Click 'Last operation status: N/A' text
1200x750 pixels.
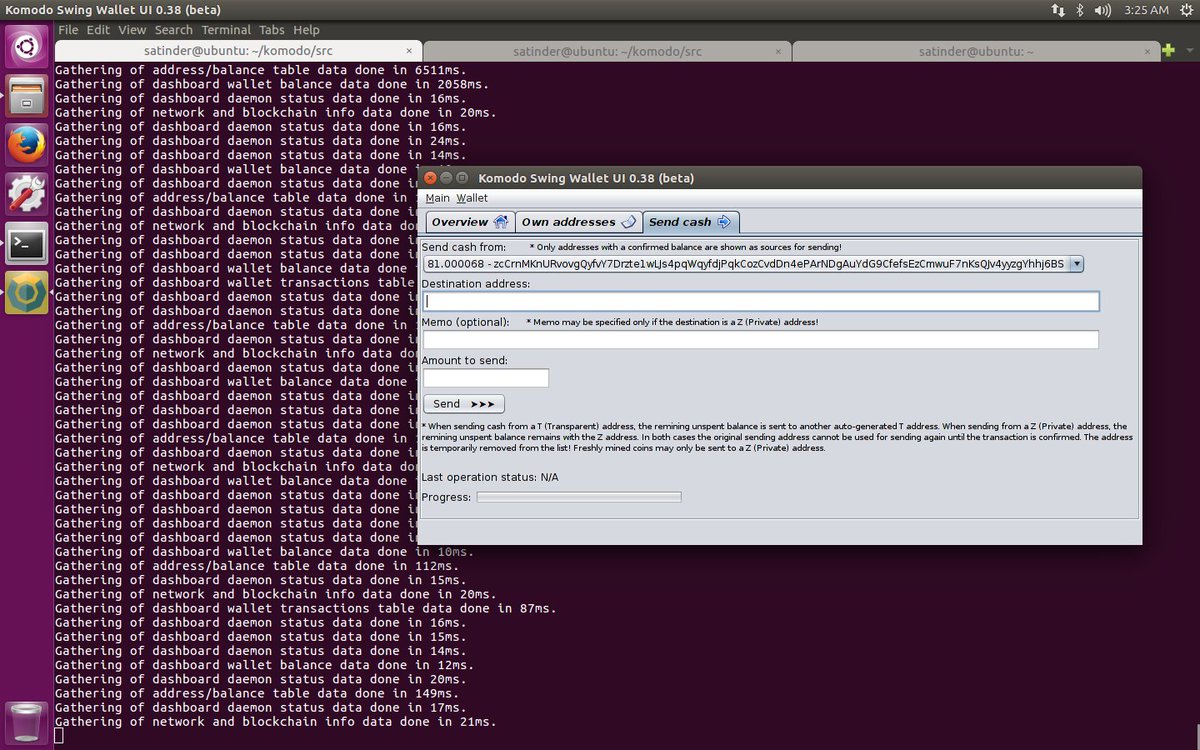coord(490,477)
